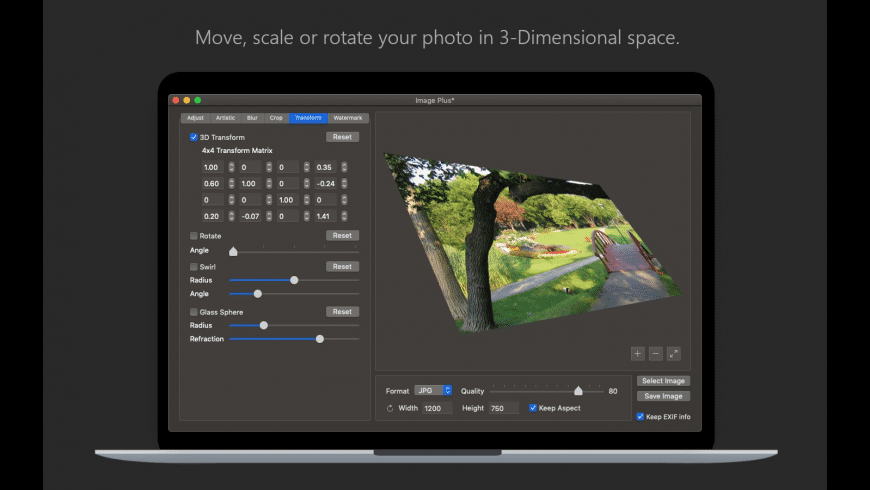The height and width of the screenshot is (490, 870).
Task: Click the transformed park photo preview
Action: click(x=533, y=244)
